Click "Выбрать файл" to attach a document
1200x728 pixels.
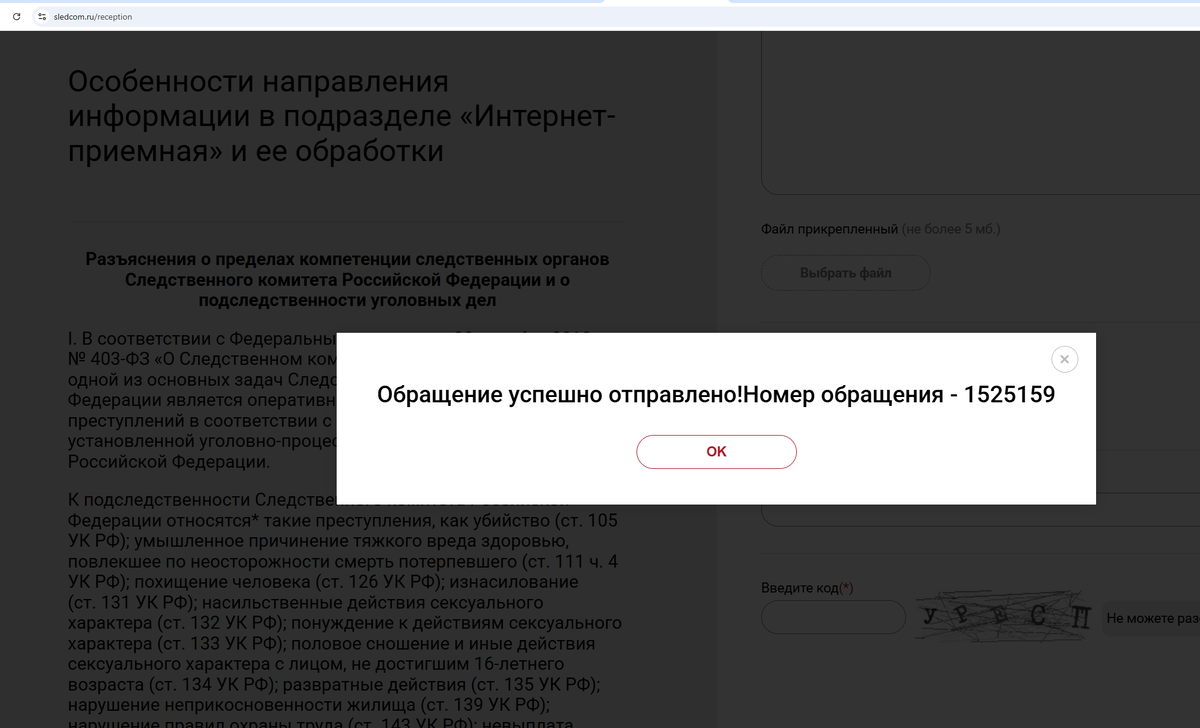pyautogui.click(x=845, y=272)
